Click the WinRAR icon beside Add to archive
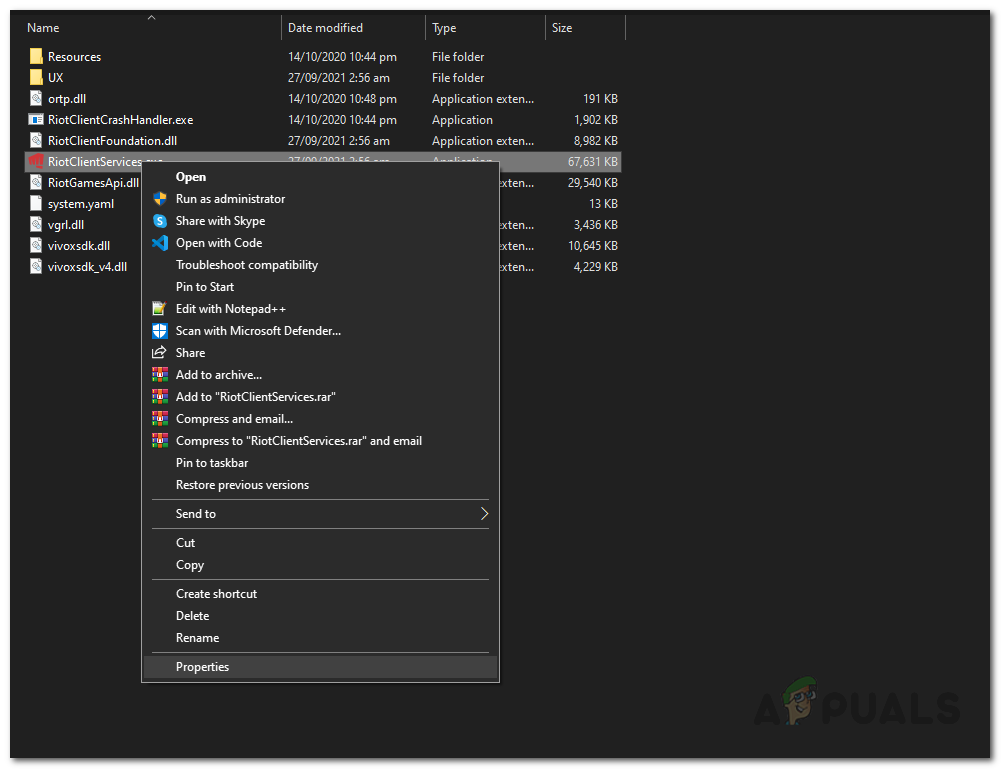This screenshot has width=1001, height=769. coord(160,375)
